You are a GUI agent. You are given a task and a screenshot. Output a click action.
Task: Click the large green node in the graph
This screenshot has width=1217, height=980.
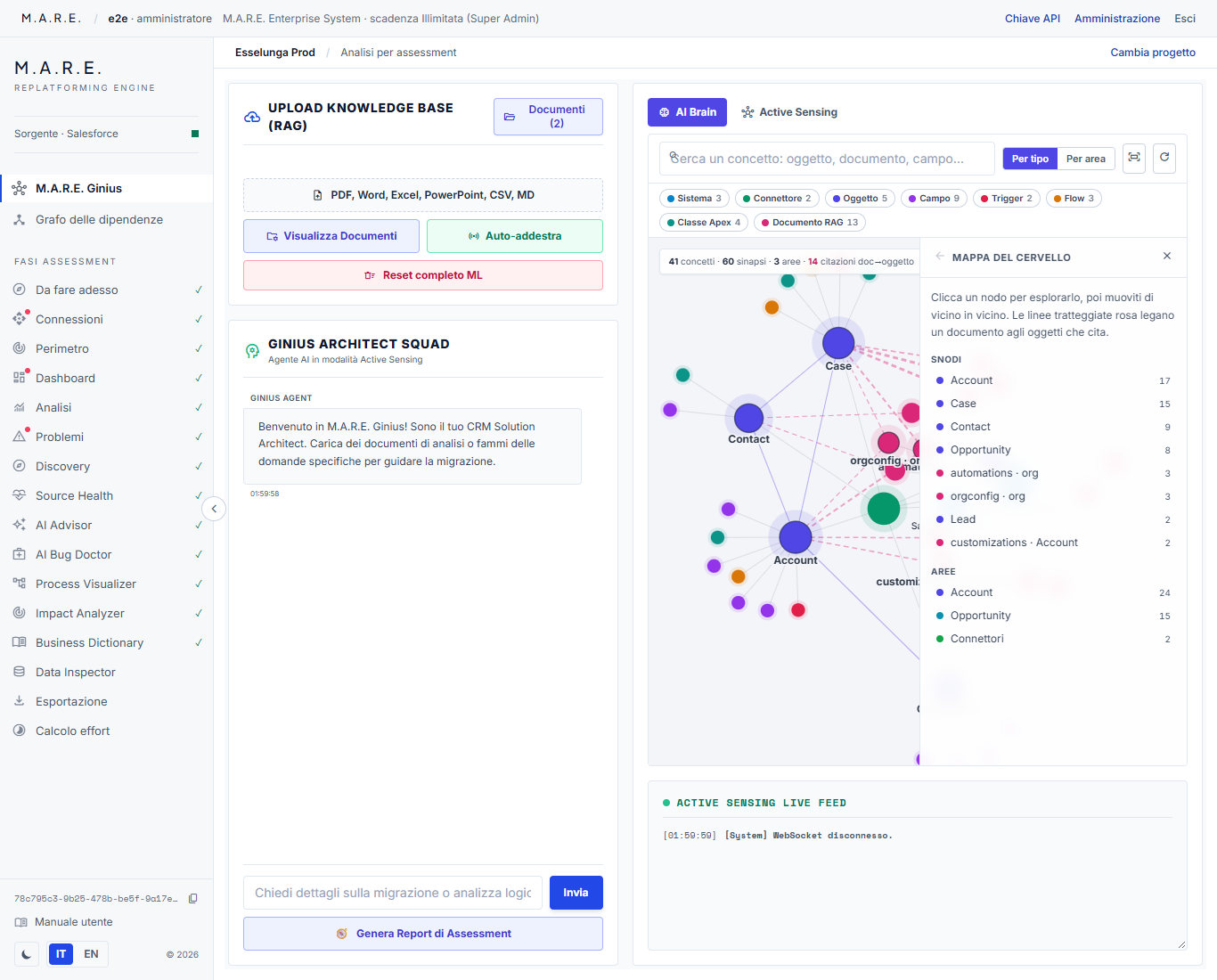884,509
